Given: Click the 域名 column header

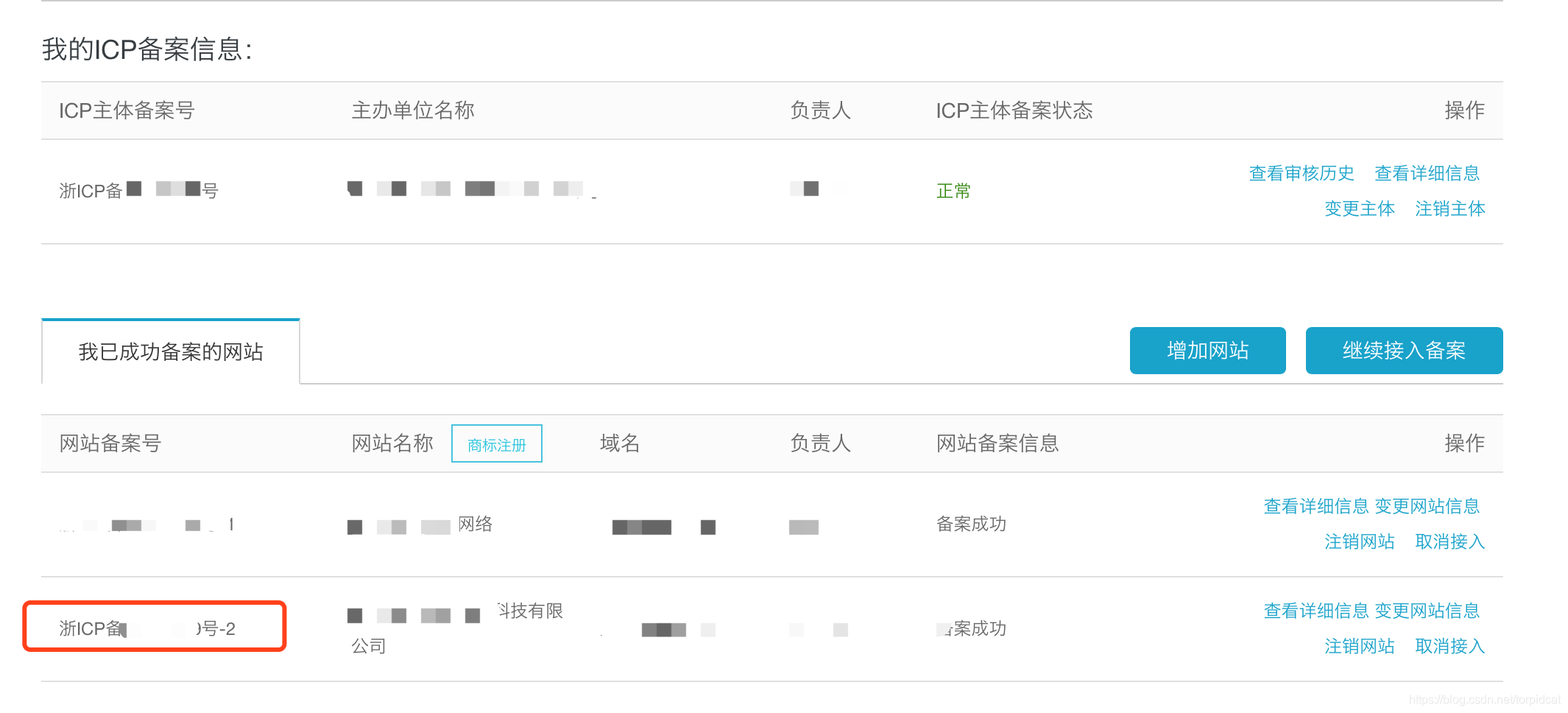Looking at the screenshot, I should coord(620,443).
